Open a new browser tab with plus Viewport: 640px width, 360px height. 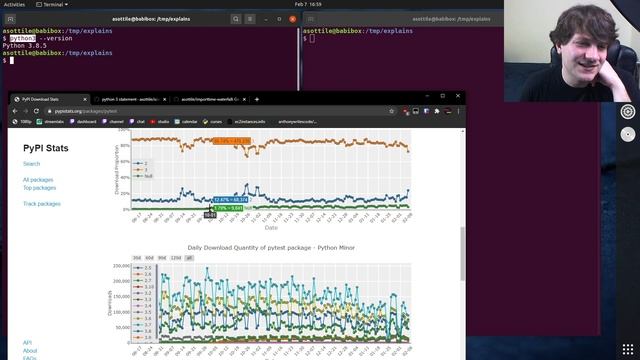[x=257, y=99]
